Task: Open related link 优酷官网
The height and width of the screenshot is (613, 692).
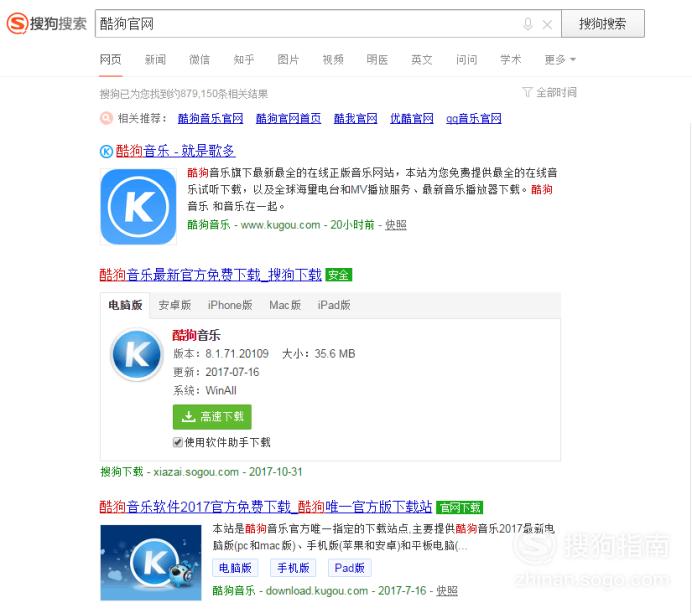Action: point(412,118)
